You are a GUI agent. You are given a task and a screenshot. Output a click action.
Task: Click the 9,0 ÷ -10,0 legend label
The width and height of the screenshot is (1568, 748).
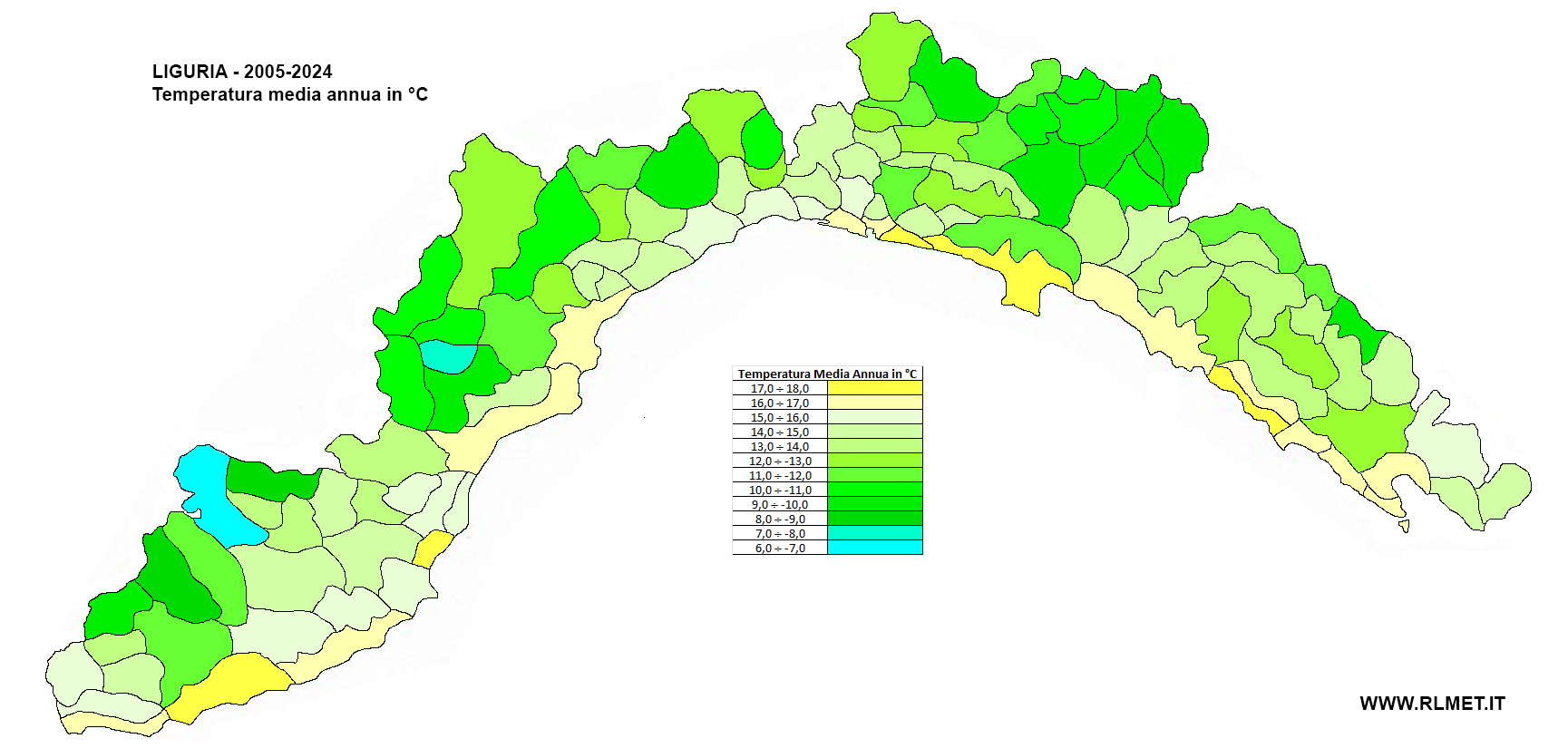pos(779,504)
